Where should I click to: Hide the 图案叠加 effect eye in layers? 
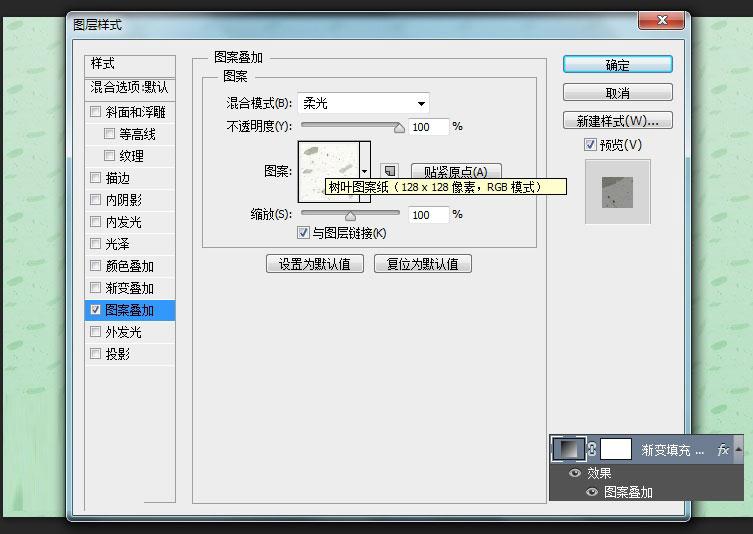pos(592,492)
